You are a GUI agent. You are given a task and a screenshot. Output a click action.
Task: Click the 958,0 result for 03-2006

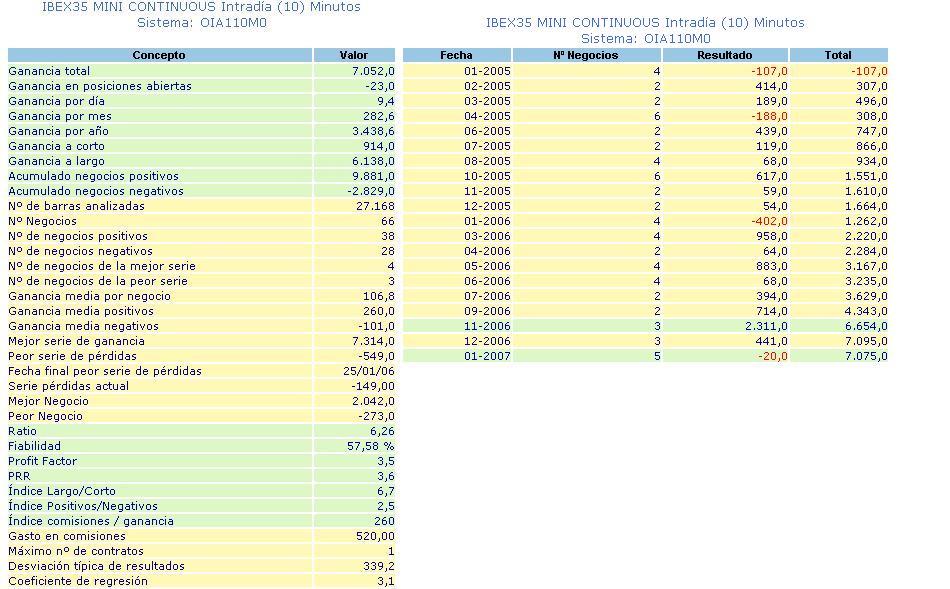pos(771,236)
